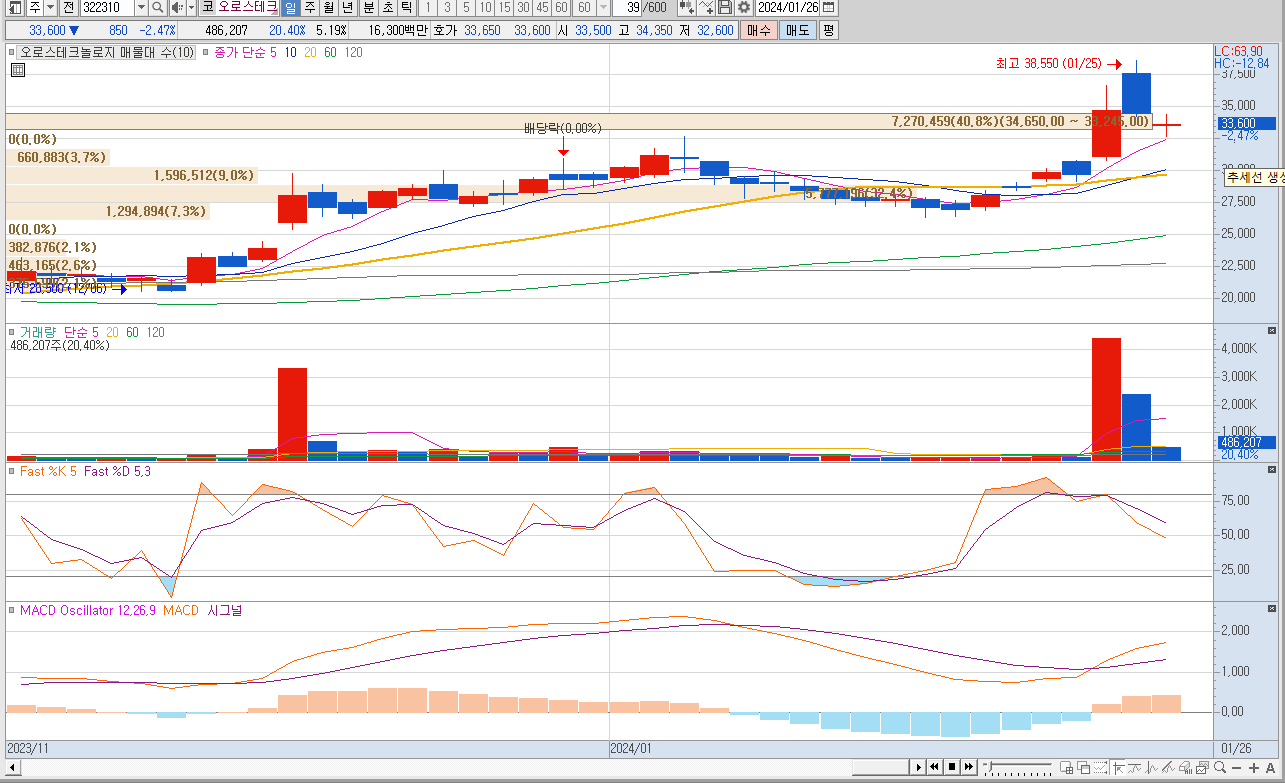Adjust the playback speed slider at bottom
Viewport: 1285px width, 783px height.
click(x=1018, y=767)
